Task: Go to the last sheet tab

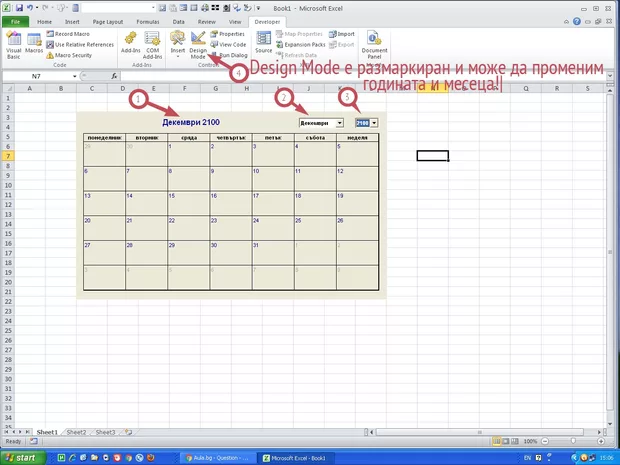Action: (27, 432)
